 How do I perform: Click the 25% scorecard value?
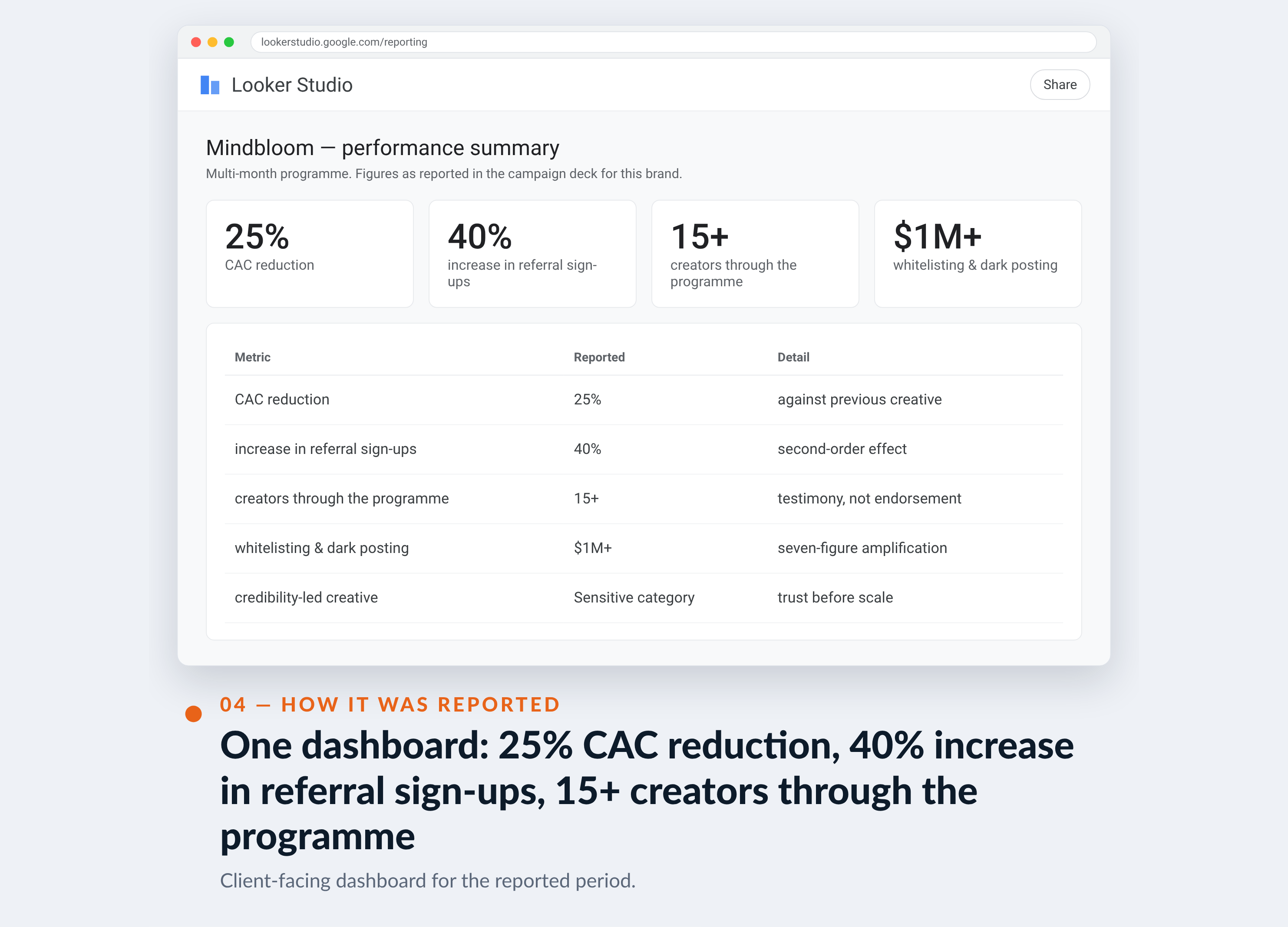257,236
